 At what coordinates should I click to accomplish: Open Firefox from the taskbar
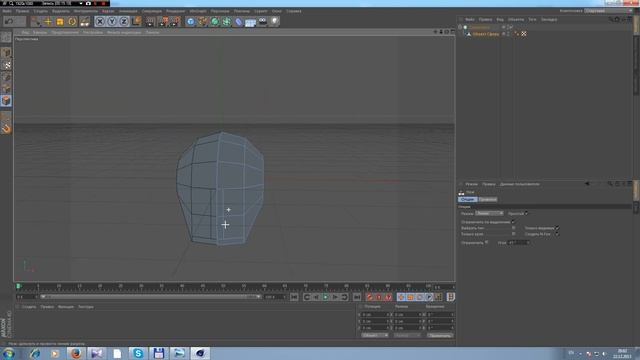(76, 353)
